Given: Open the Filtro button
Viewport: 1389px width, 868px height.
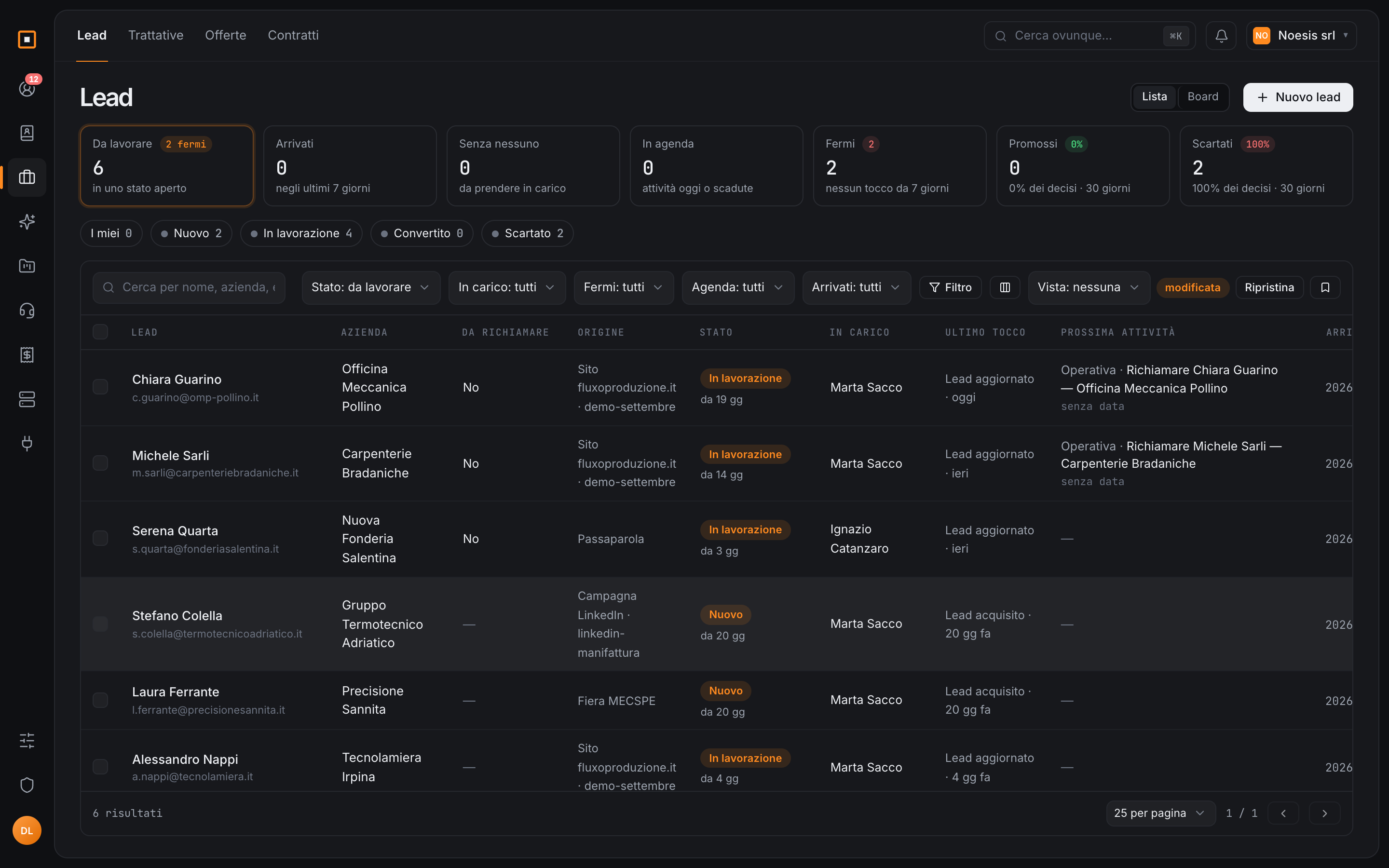Looking at the screenshot, I should [951, 287].
